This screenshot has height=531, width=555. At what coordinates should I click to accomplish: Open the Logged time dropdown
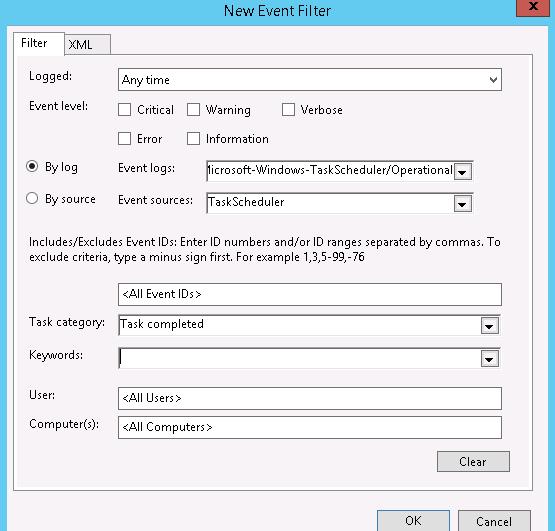[310, 80]
